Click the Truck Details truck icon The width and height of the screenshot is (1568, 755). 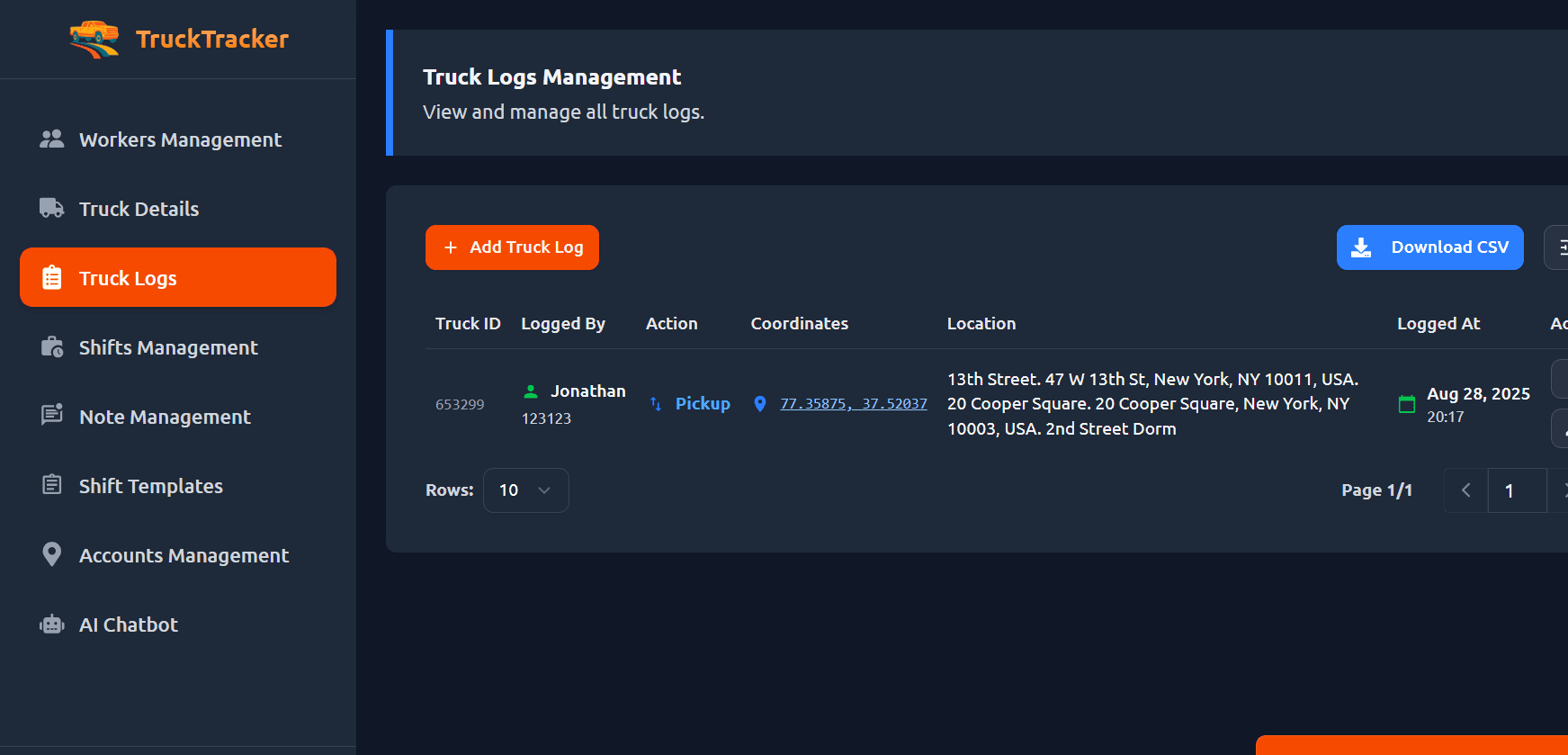[x=52, y=208]
